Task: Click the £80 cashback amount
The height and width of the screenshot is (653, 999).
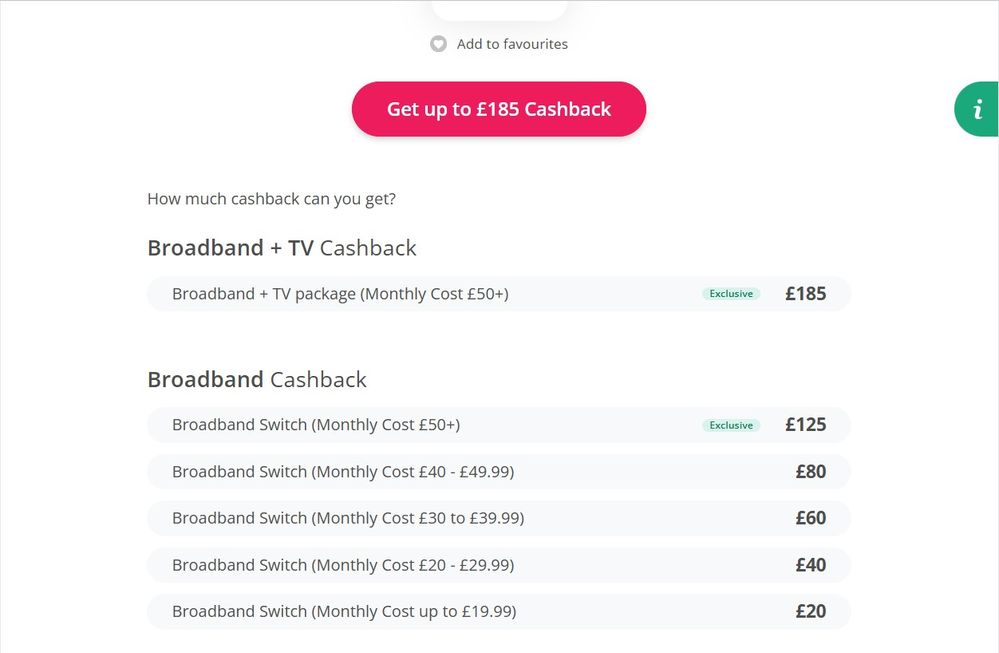Action: click(812, 471)
